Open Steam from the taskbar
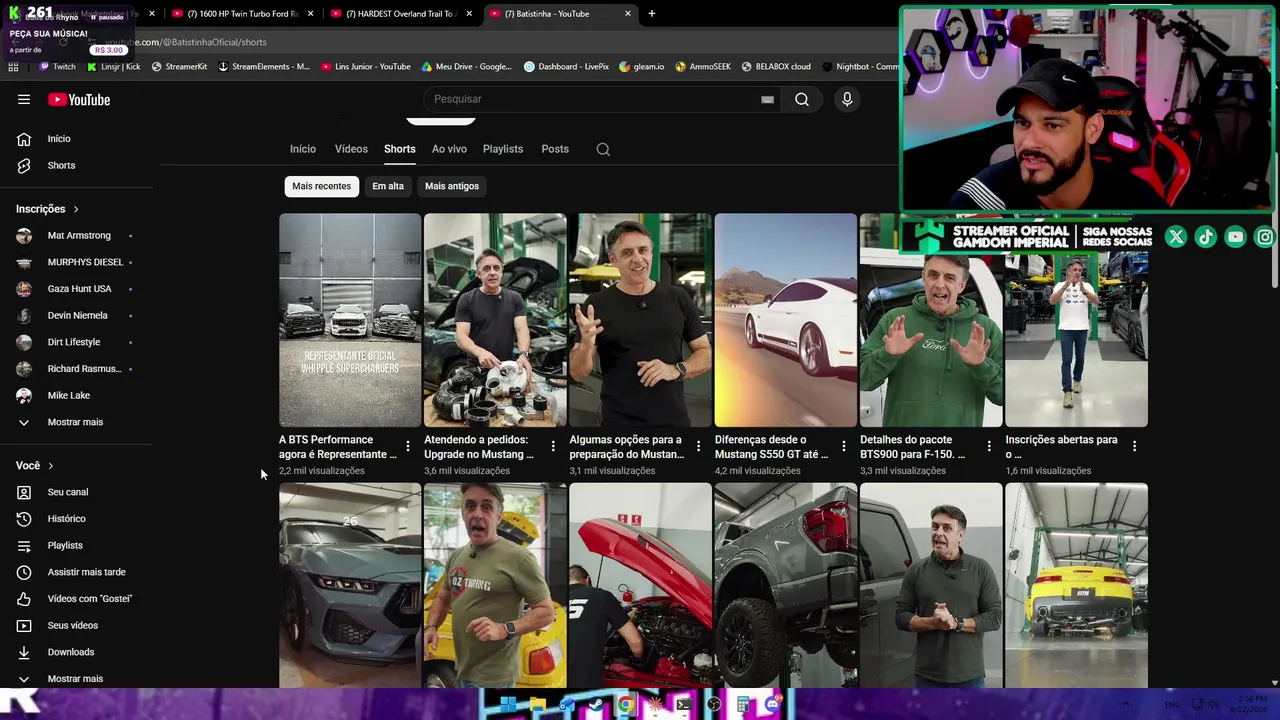The height and width of the screenshot is (720, 1280). (596, 705)
